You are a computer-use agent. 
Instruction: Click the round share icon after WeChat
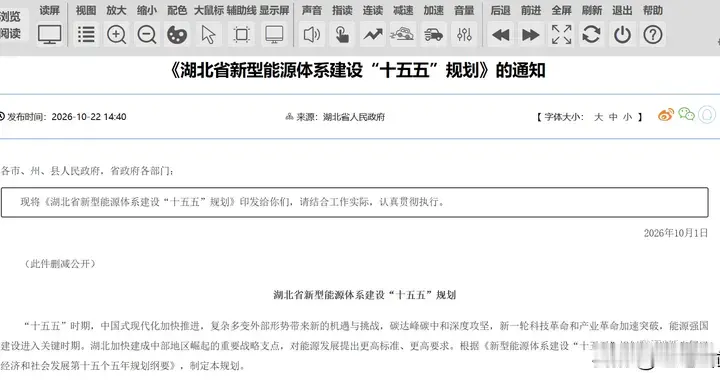707,114
